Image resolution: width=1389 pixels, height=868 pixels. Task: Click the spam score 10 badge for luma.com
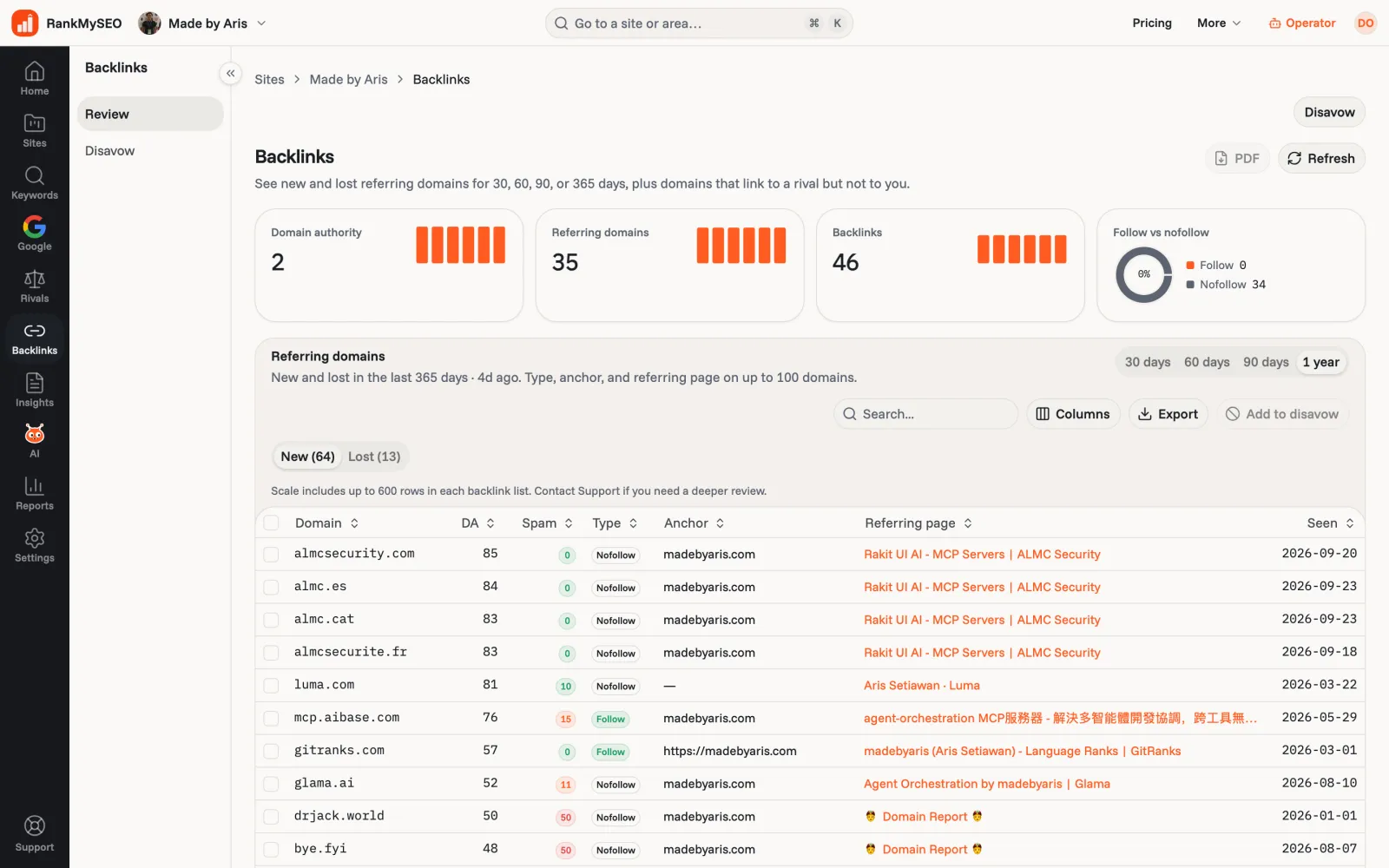click(566, 686)
